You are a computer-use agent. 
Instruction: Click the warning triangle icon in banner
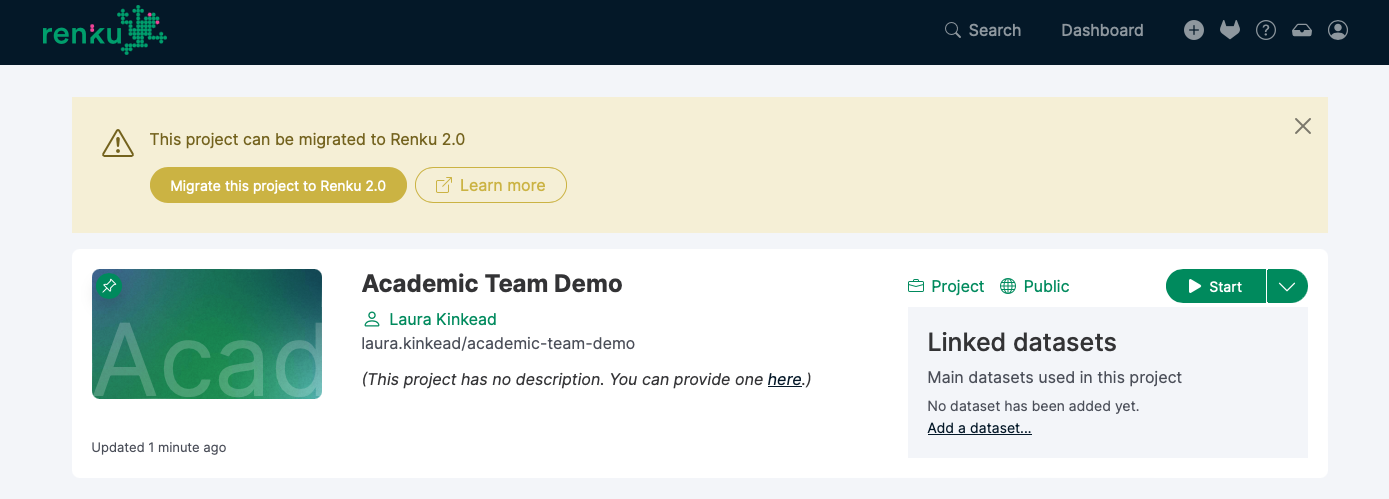(x=118, y=143)
